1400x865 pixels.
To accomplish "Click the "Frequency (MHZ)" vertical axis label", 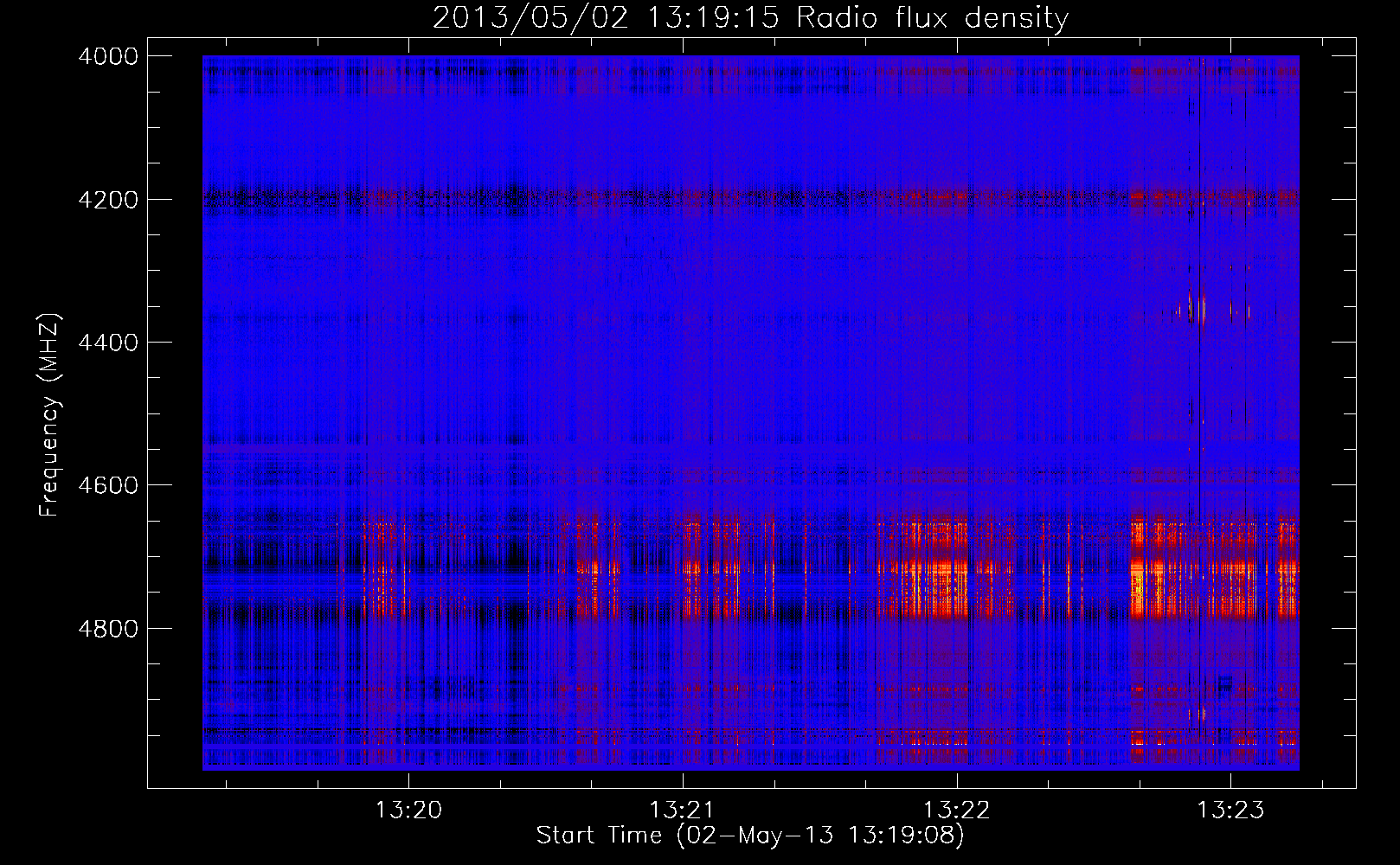I will pyautogui.click(x=49, y=415).
